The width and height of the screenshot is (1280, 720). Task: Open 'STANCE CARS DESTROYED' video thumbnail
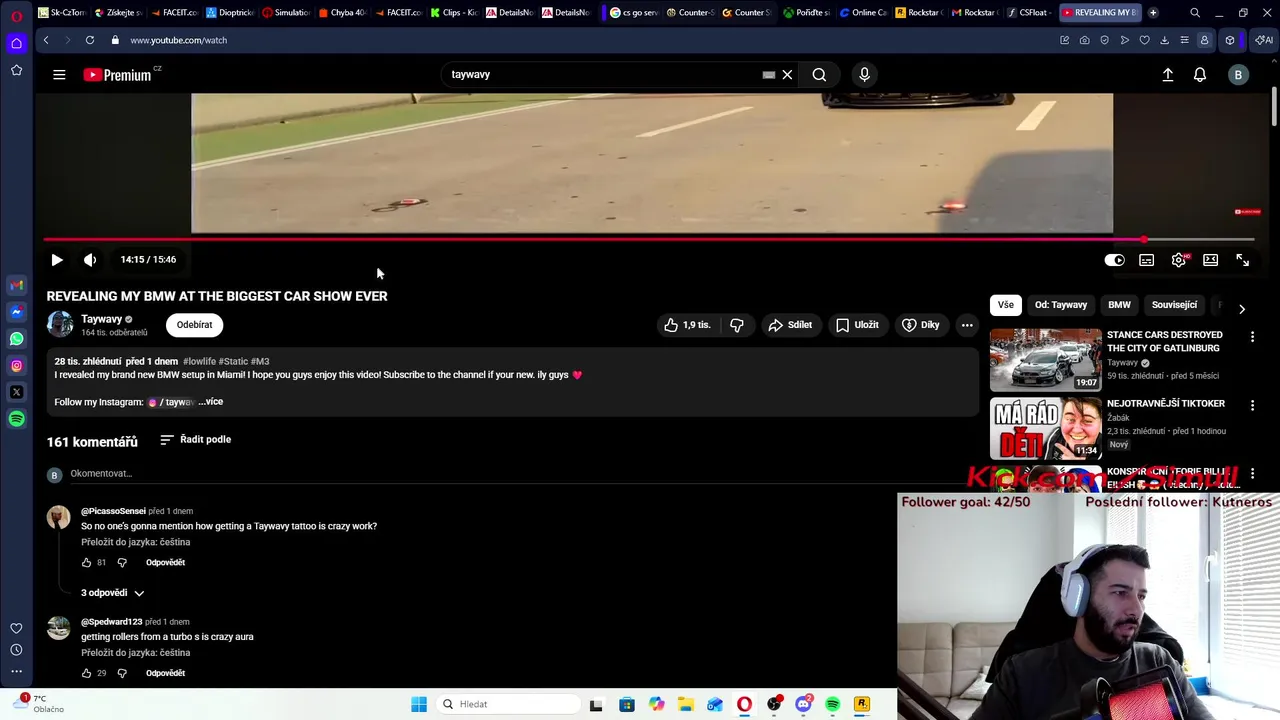click(x=1045, y=360)
